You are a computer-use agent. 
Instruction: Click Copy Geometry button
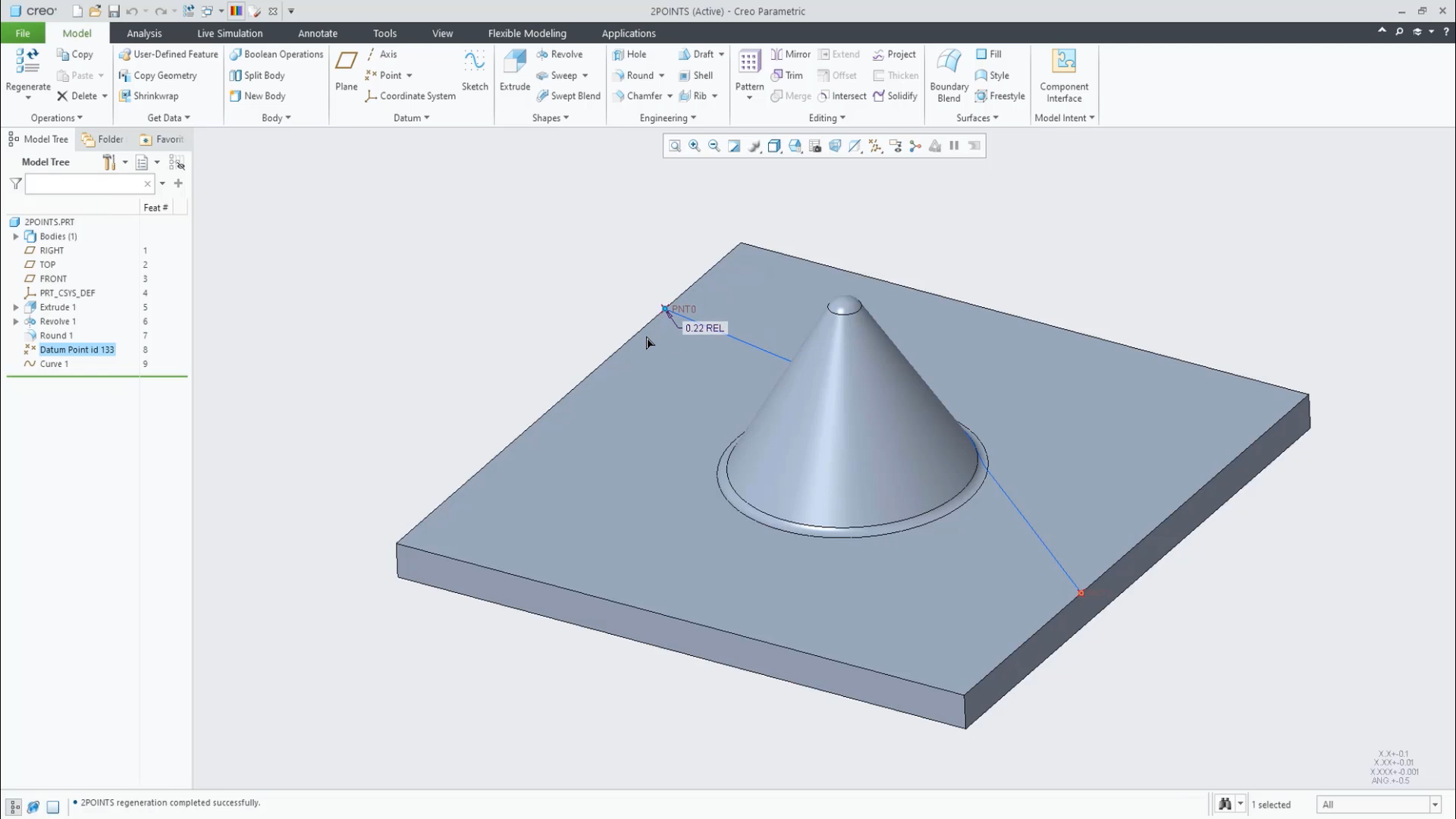click(x=158, y=76)
